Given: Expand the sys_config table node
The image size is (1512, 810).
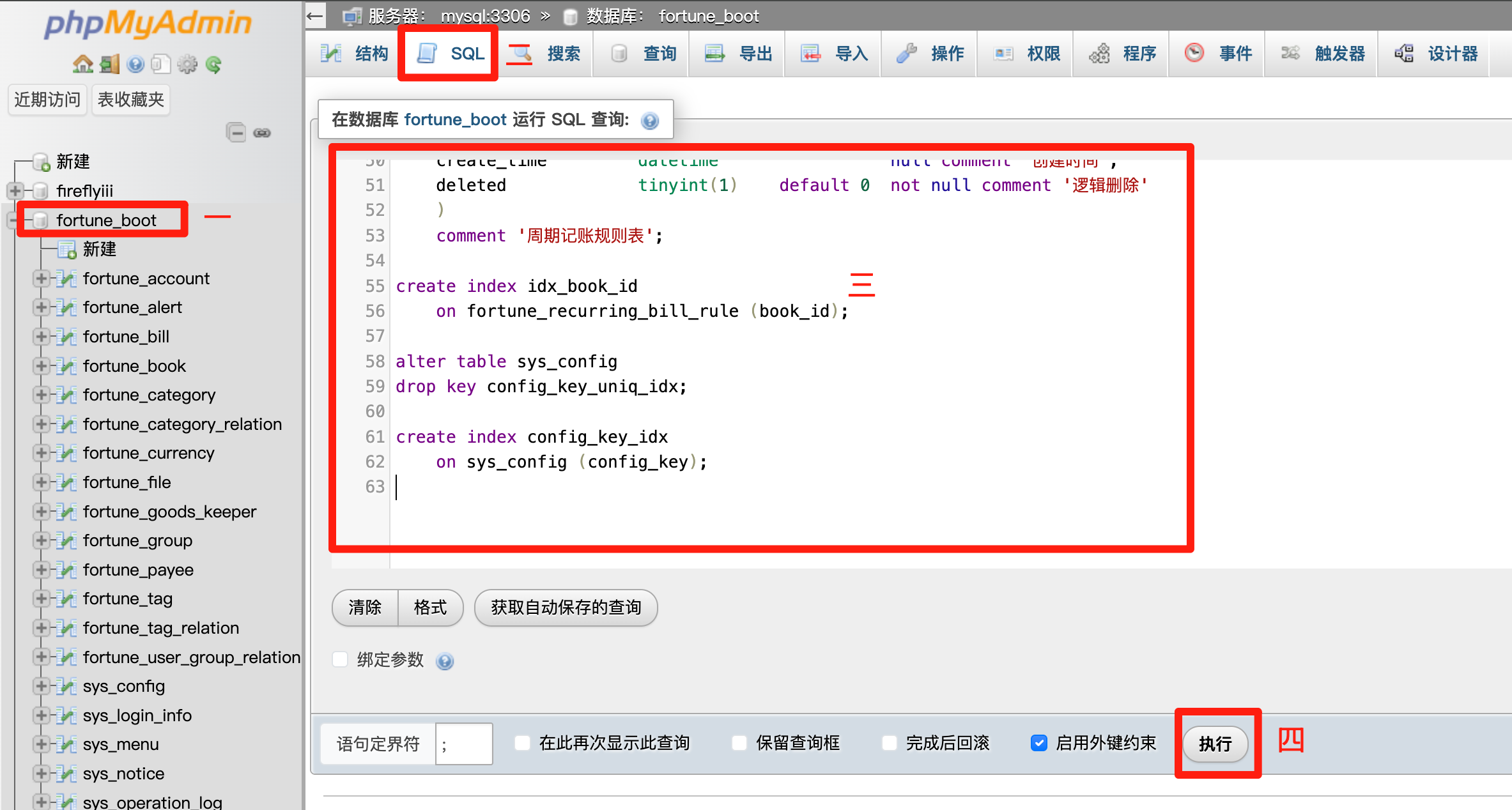Looking at the screenshot, I should (x=42, y=686).
